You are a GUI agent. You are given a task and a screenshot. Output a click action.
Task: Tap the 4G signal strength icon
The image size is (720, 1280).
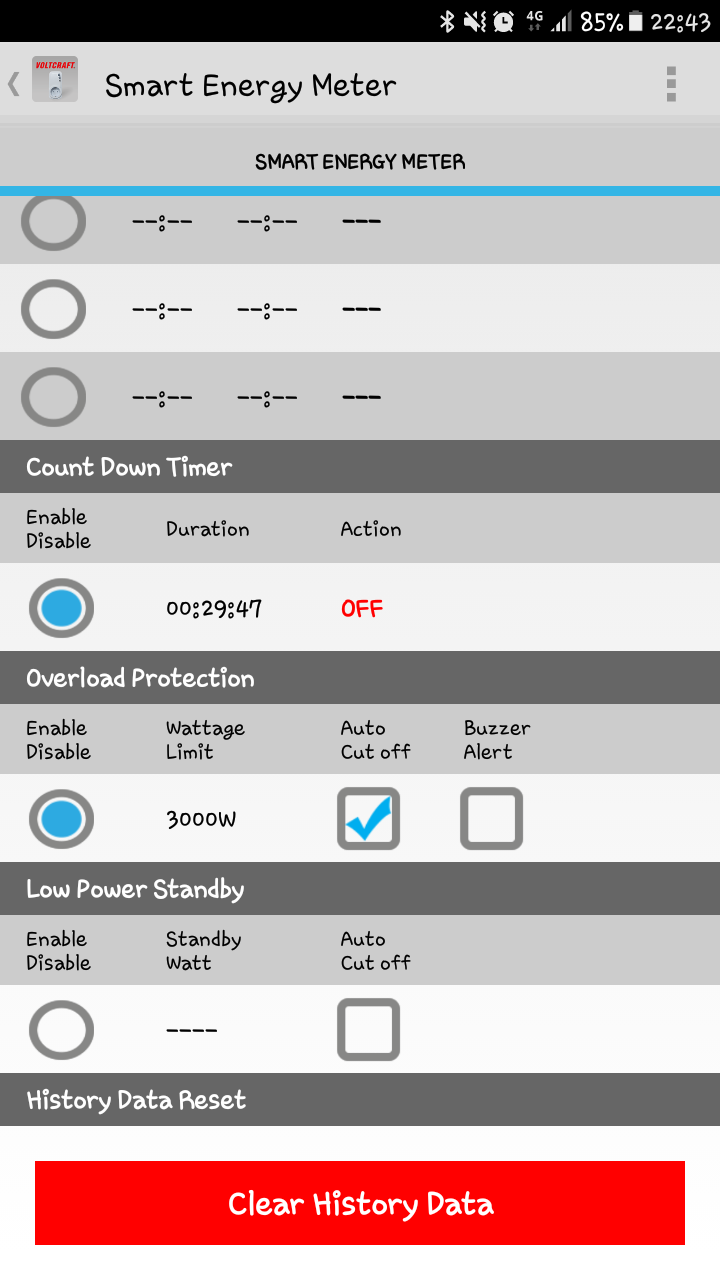pos(550,21)
